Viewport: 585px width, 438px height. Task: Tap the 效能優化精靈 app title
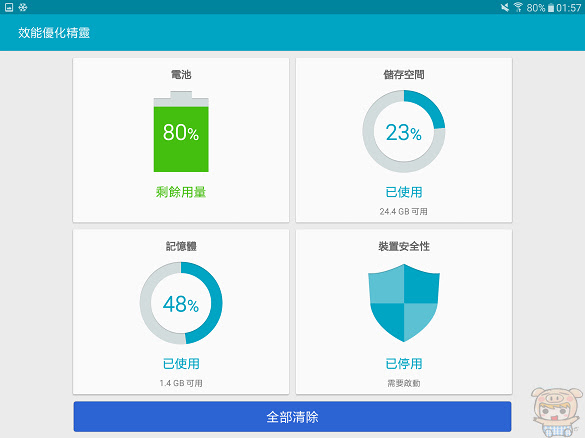tap(54, 33)
